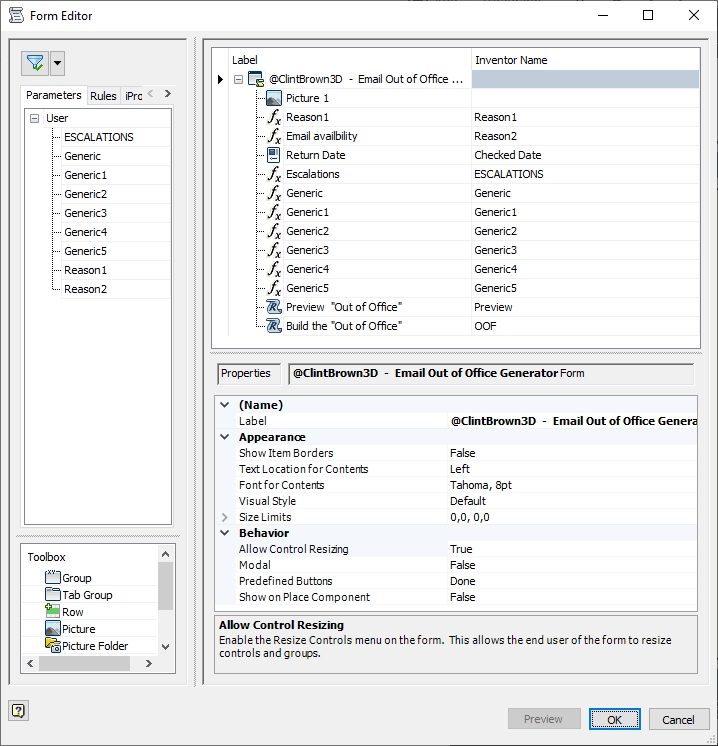
Task: Click the Group toolbox icon
Action: pos(53,577)
